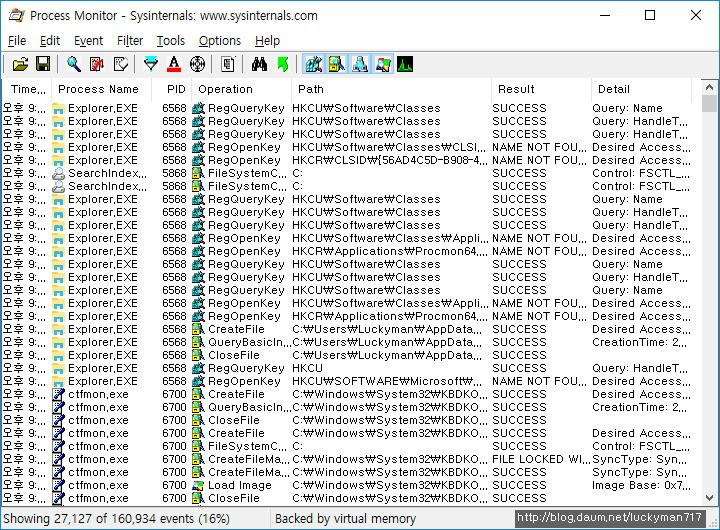720x530 pixels.
Task: Open the filter funnel icon
Action: 151,64
